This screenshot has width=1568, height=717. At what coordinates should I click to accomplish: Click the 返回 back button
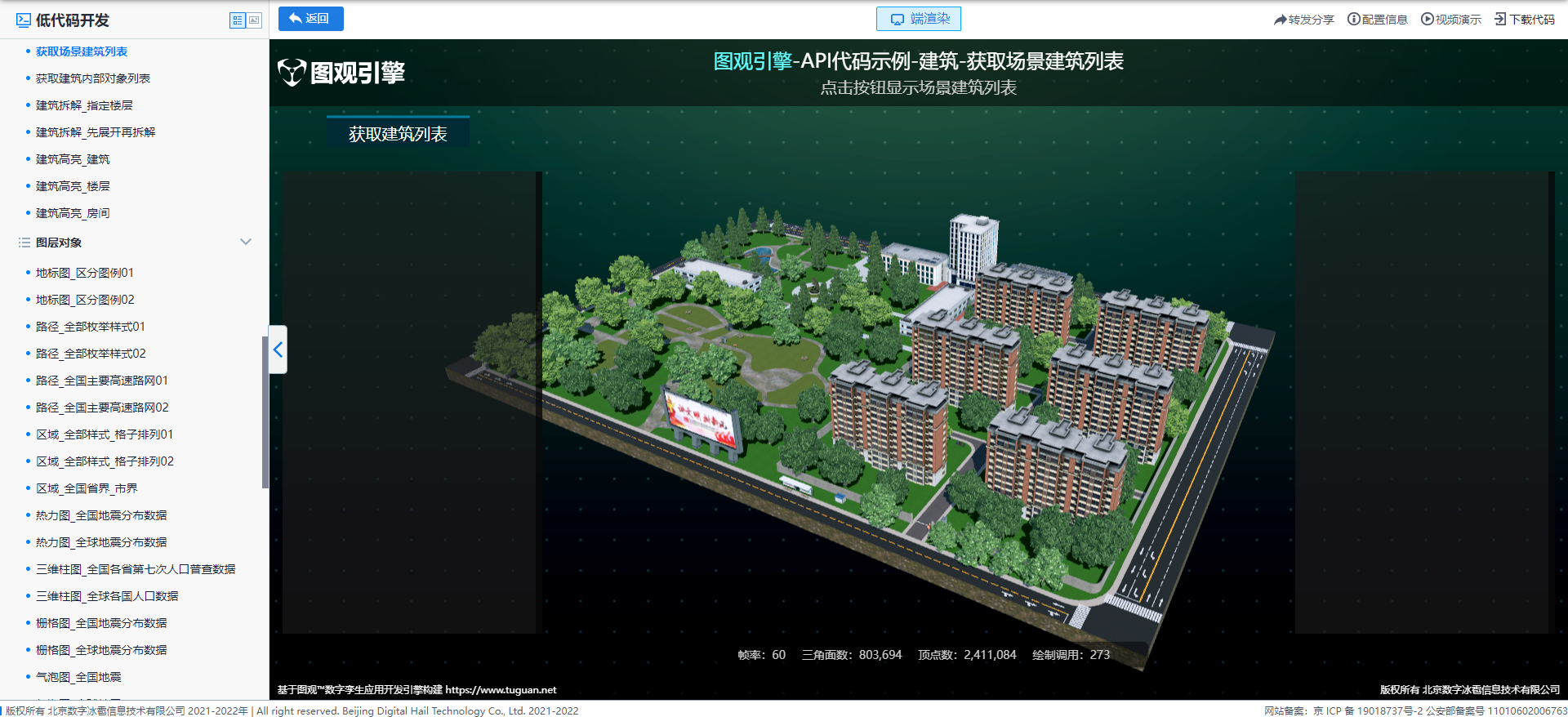coord(310,19)
